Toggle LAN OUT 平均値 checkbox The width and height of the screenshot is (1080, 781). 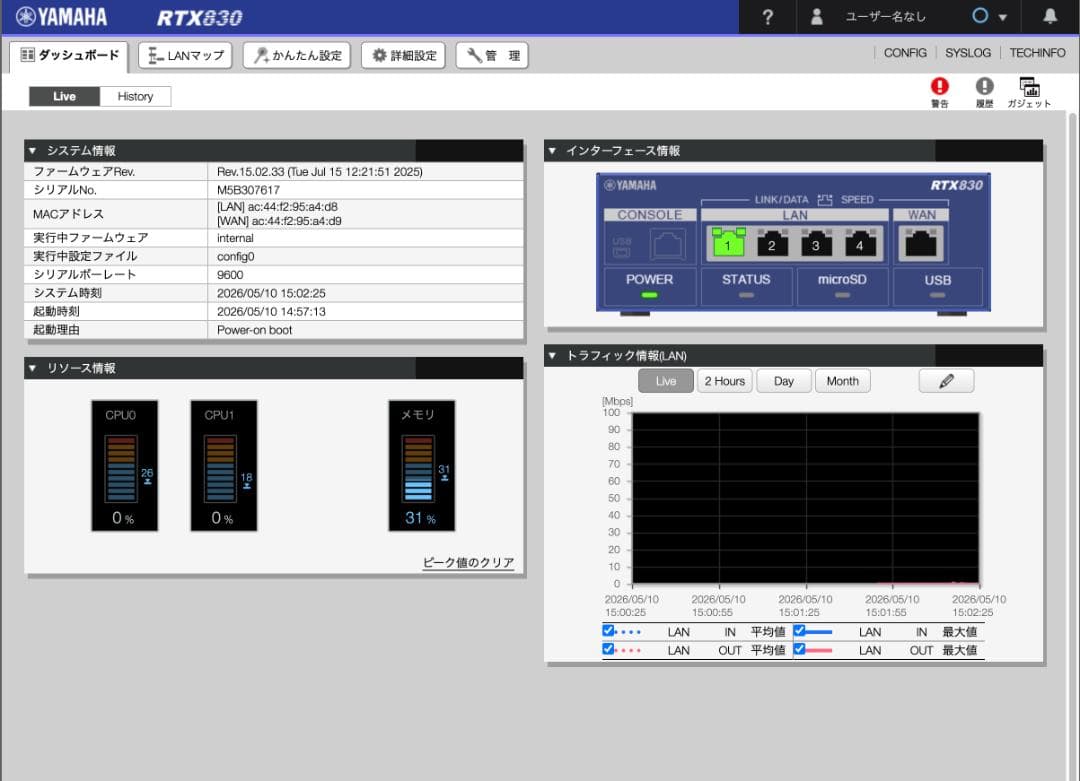point(608,649)
